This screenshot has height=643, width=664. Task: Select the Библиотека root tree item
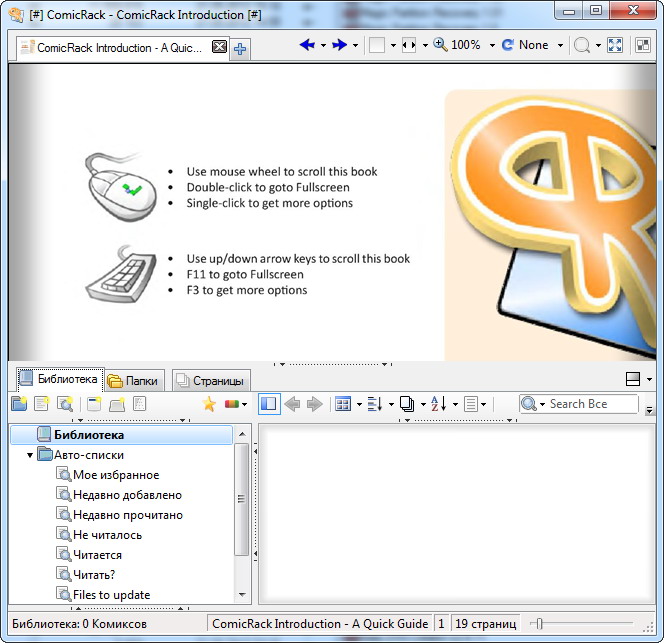point(122,435)
